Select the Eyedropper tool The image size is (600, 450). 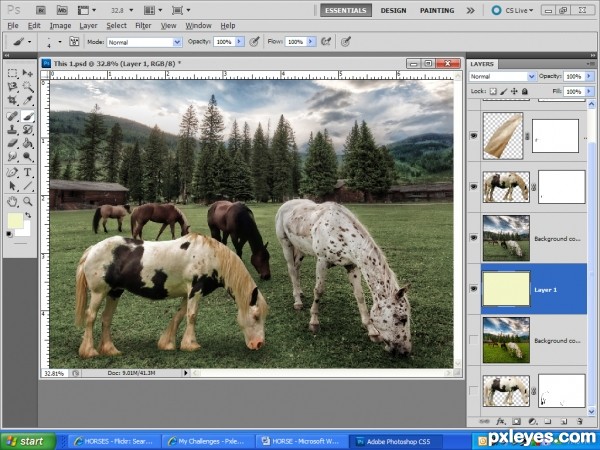[28, 101]
